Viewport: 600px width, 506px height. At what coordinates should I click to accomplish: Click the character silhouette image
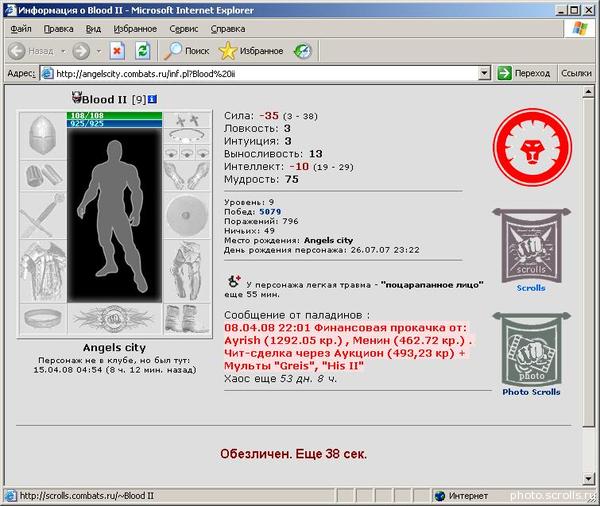coord(114,215)
